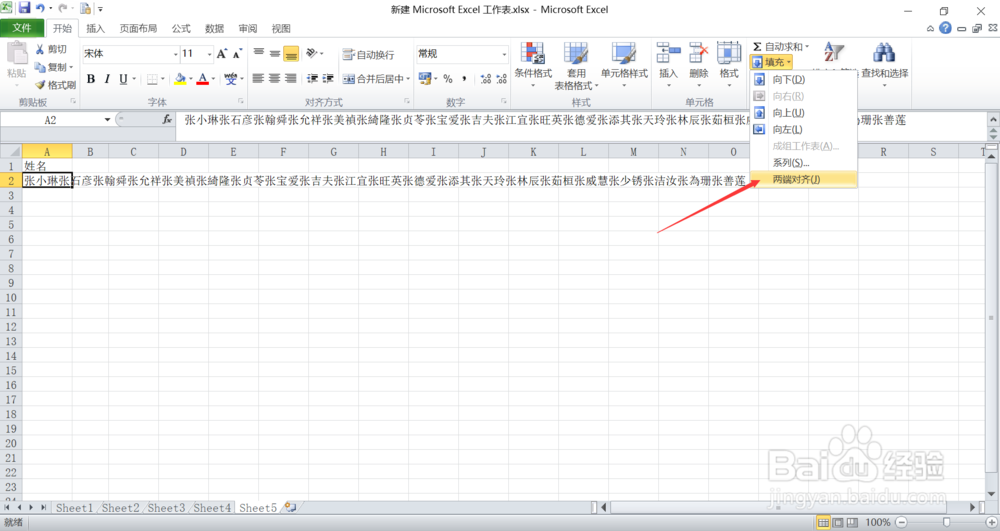
Task: Decrease font size with the small A icon
Action: click(237, 54)
